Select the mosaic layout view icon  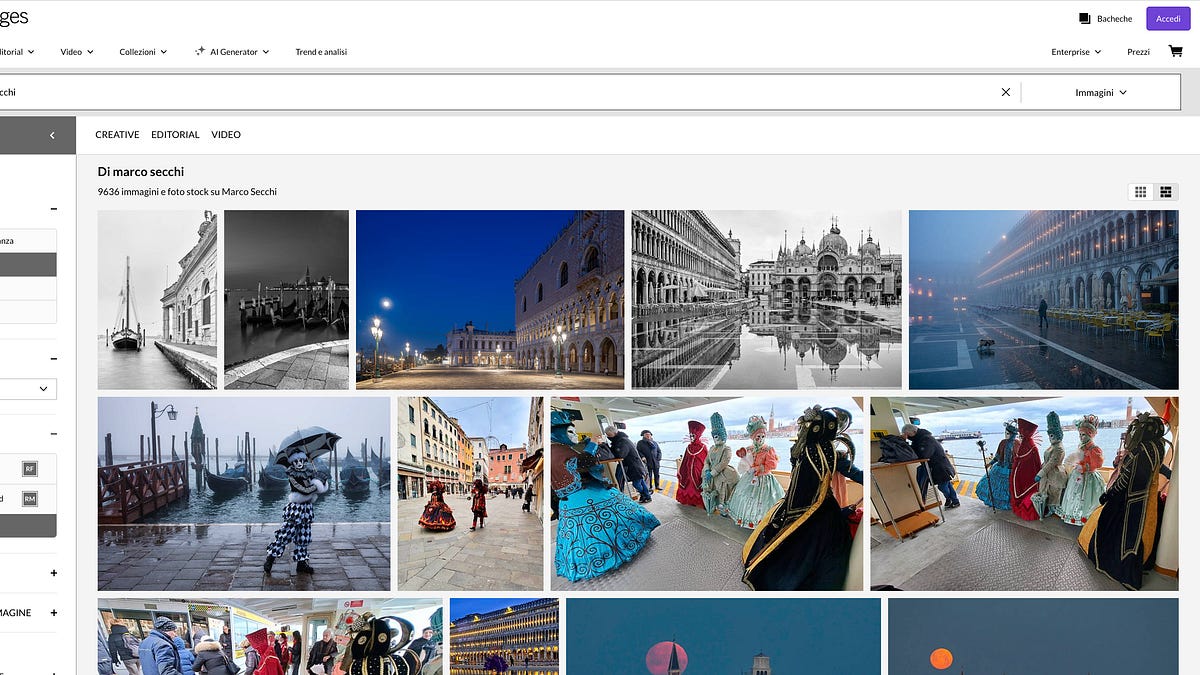(1165, 192)
